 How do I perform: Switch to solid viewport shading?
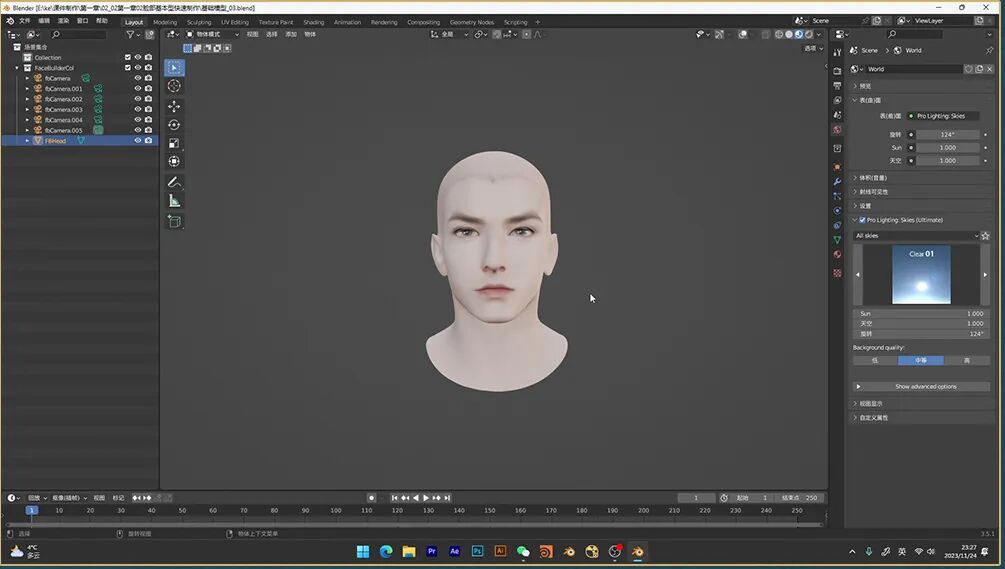789,35
